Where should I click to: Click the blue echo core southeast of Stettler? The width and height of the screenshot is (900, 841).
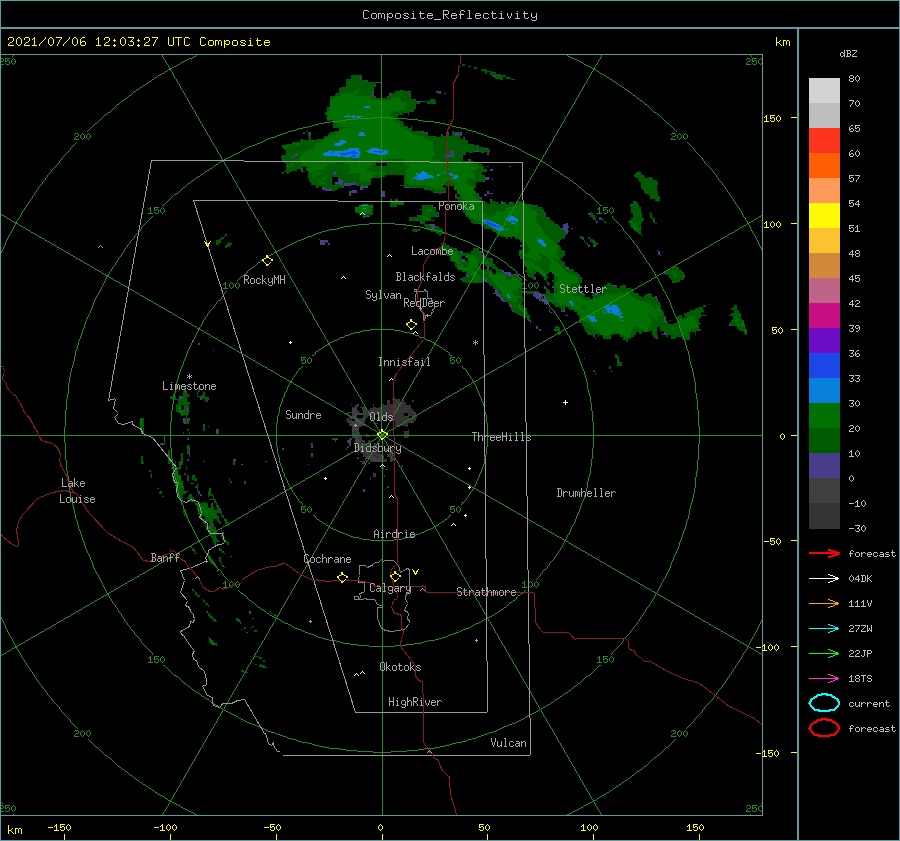click(x=614, y=311)
